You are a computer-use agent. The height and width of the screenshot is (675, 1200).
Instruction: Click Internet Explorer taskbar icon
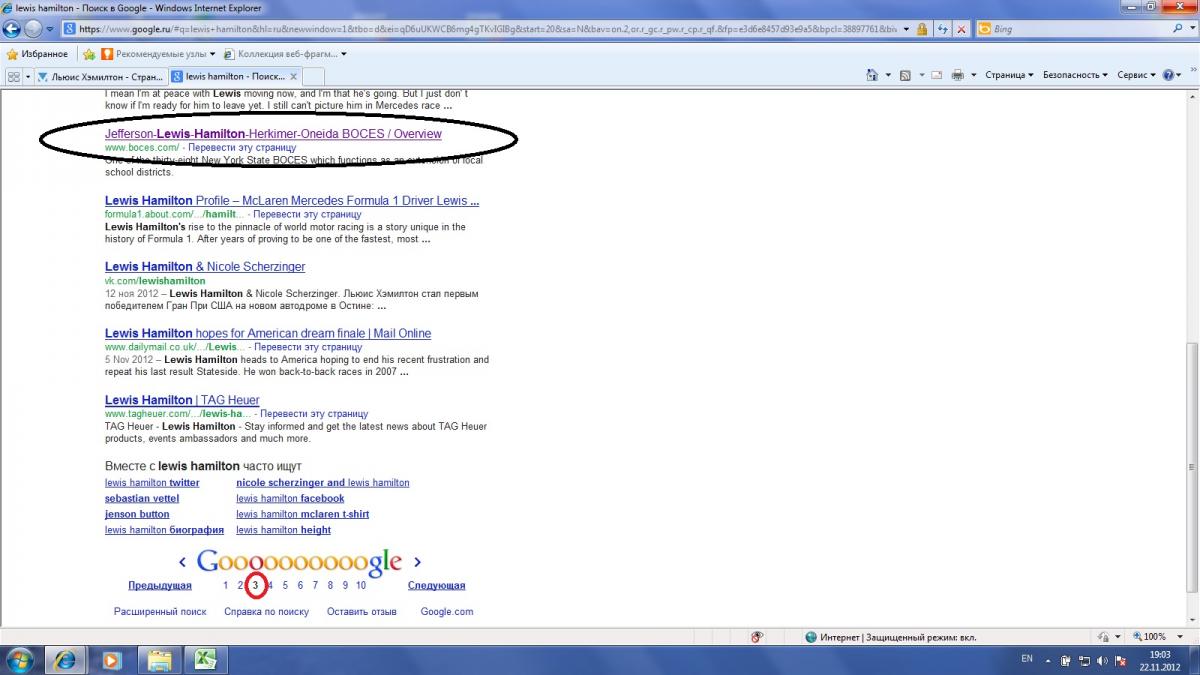click(x=67, y=660)
